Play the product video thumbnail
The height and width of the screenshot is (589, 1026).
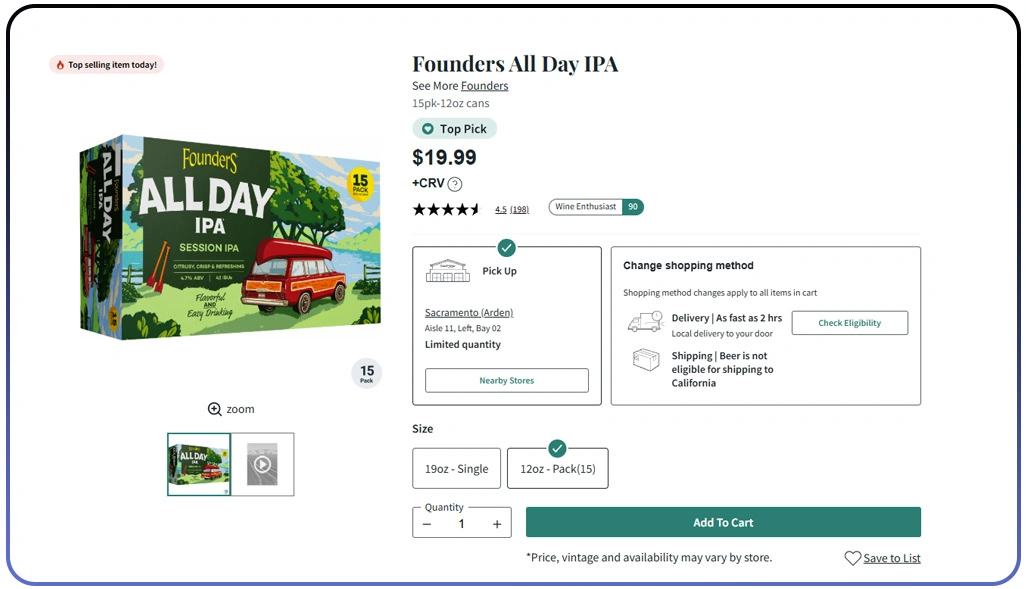tap(262, 464)
